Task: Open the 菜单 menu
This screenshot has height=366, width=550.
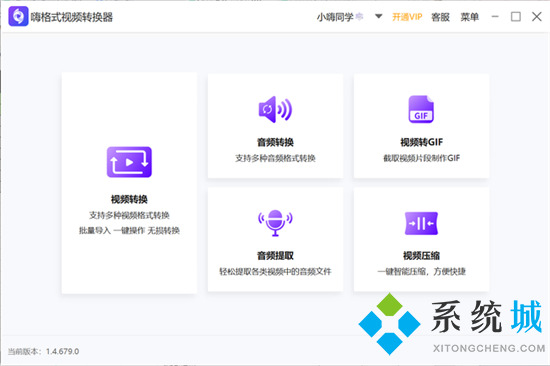Action: pos(469,17)
